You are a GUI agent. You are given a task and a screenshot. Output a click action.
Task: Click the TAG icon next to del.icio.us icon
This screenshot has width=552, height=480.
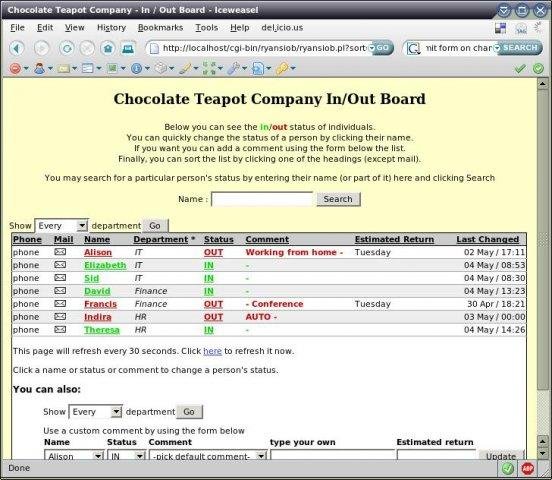pos(521,28)
